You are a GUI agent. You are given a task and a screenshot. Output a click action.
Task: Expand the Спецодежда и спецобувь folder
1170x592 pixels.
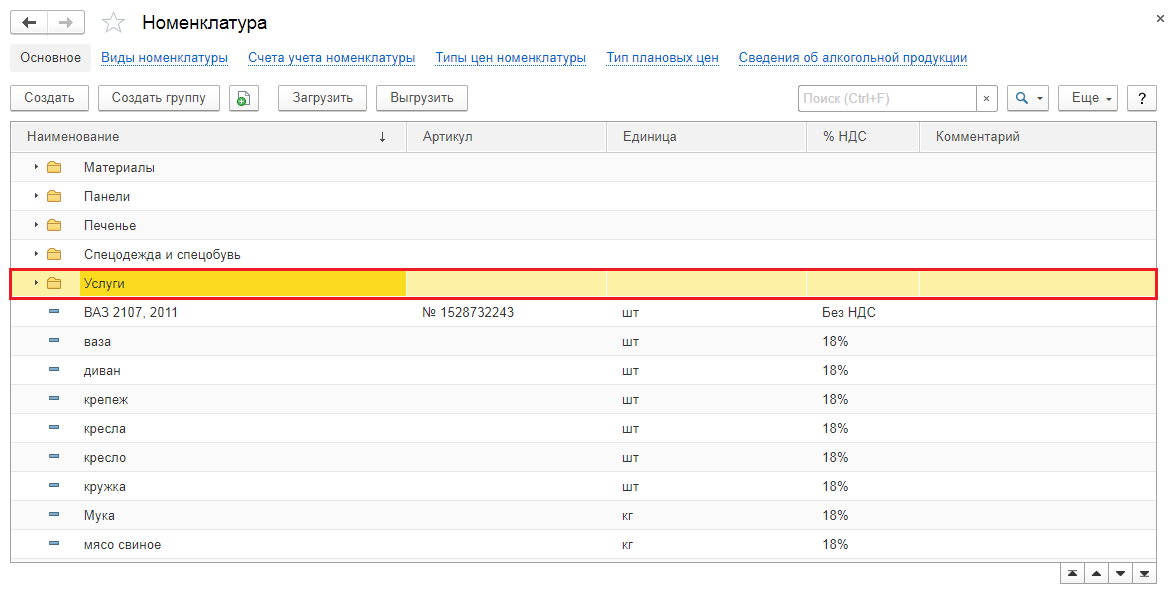36,254
